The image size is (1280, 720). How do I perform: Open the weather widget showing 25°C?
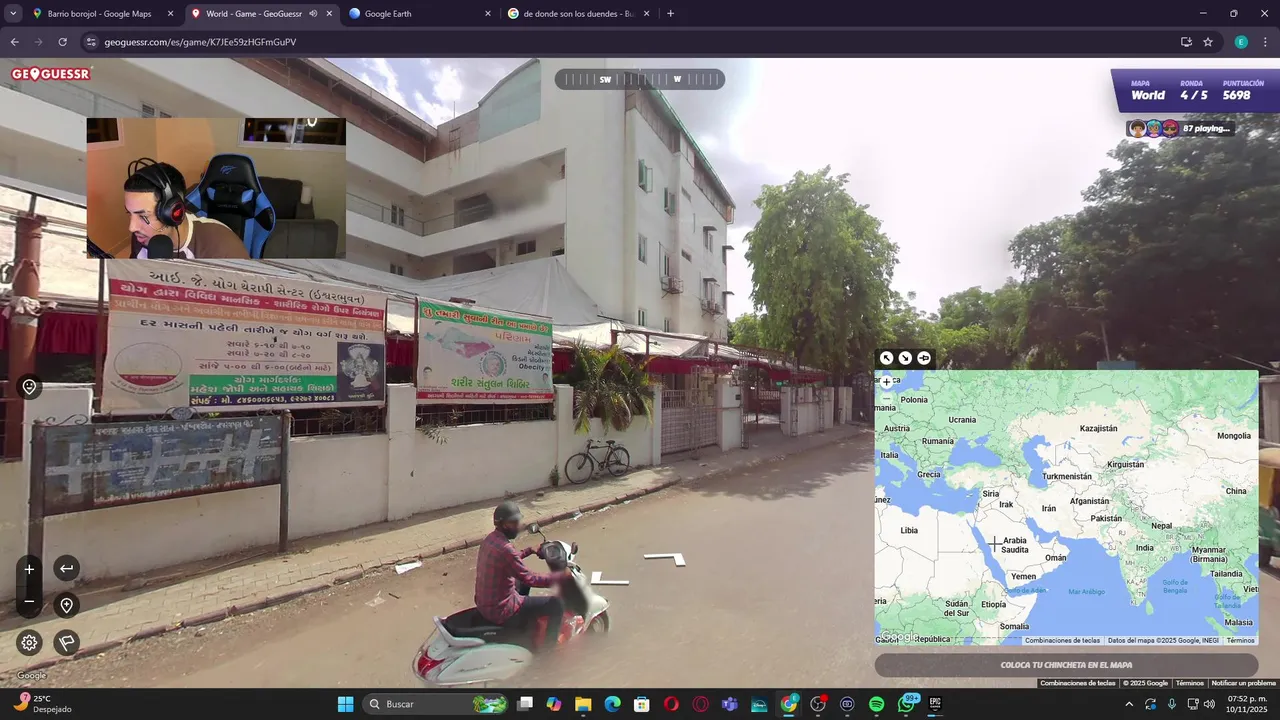click(42, 704)
